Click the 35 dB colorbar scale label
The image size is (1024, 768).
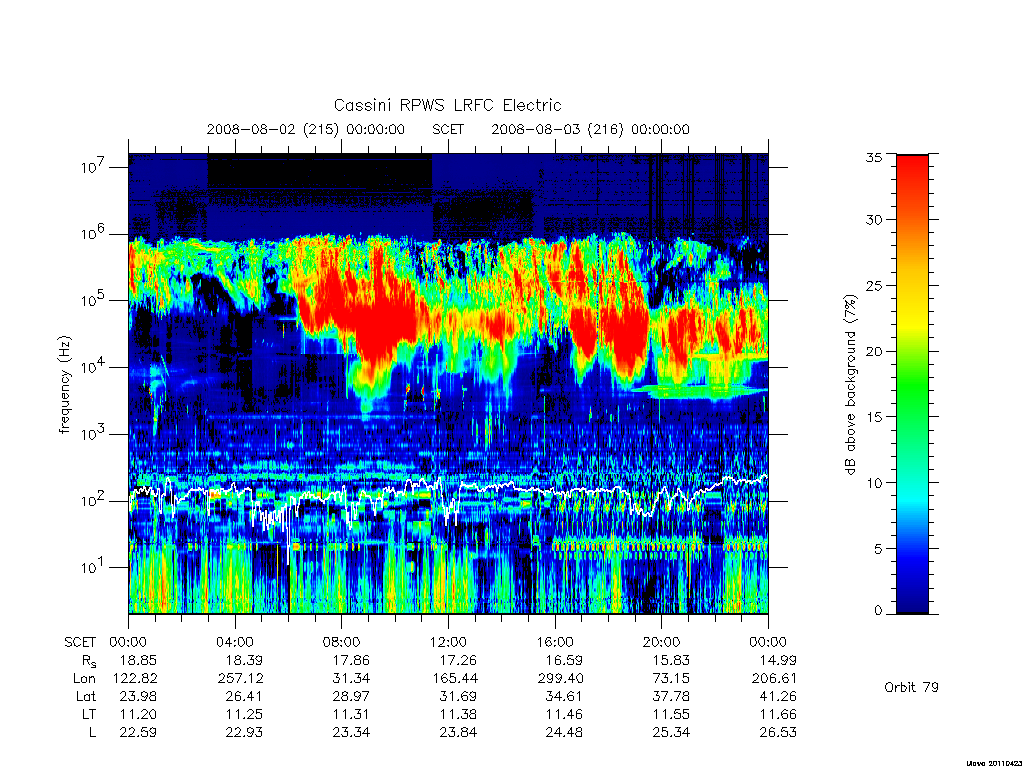click(x=873, y=157)
